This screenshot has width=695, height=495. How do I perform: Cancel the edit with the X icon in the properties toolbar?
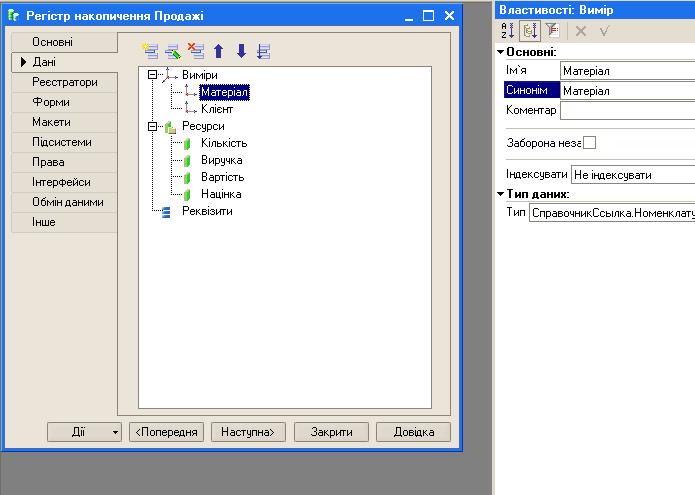(581, 31)
